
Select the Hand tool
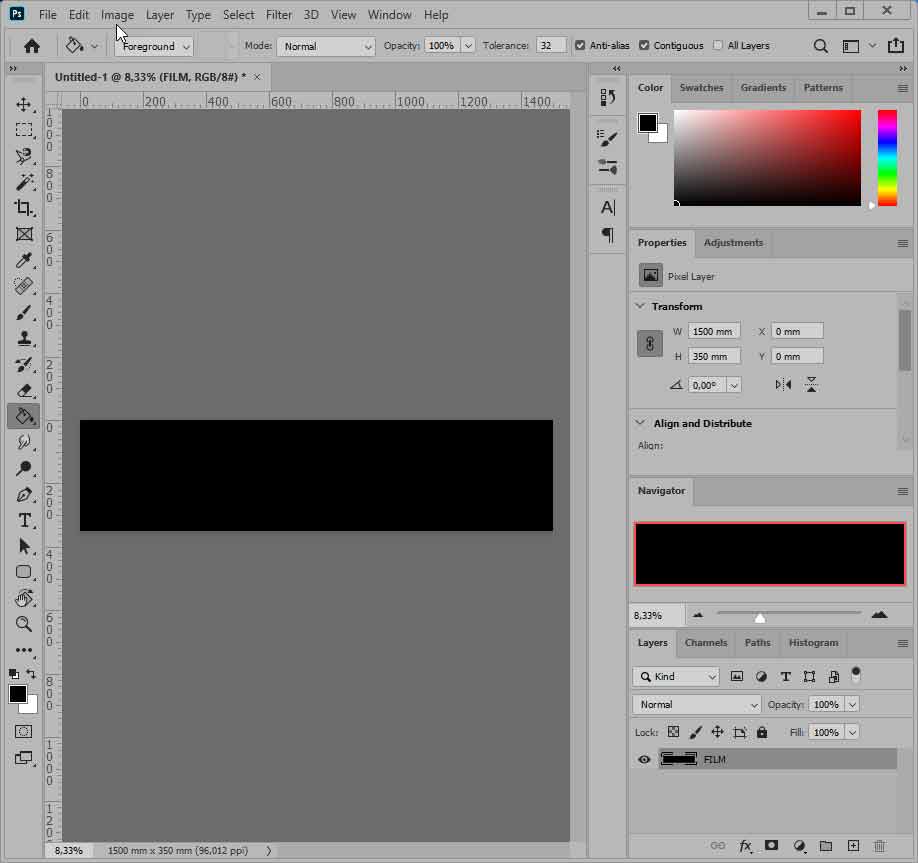pos(23,598)
